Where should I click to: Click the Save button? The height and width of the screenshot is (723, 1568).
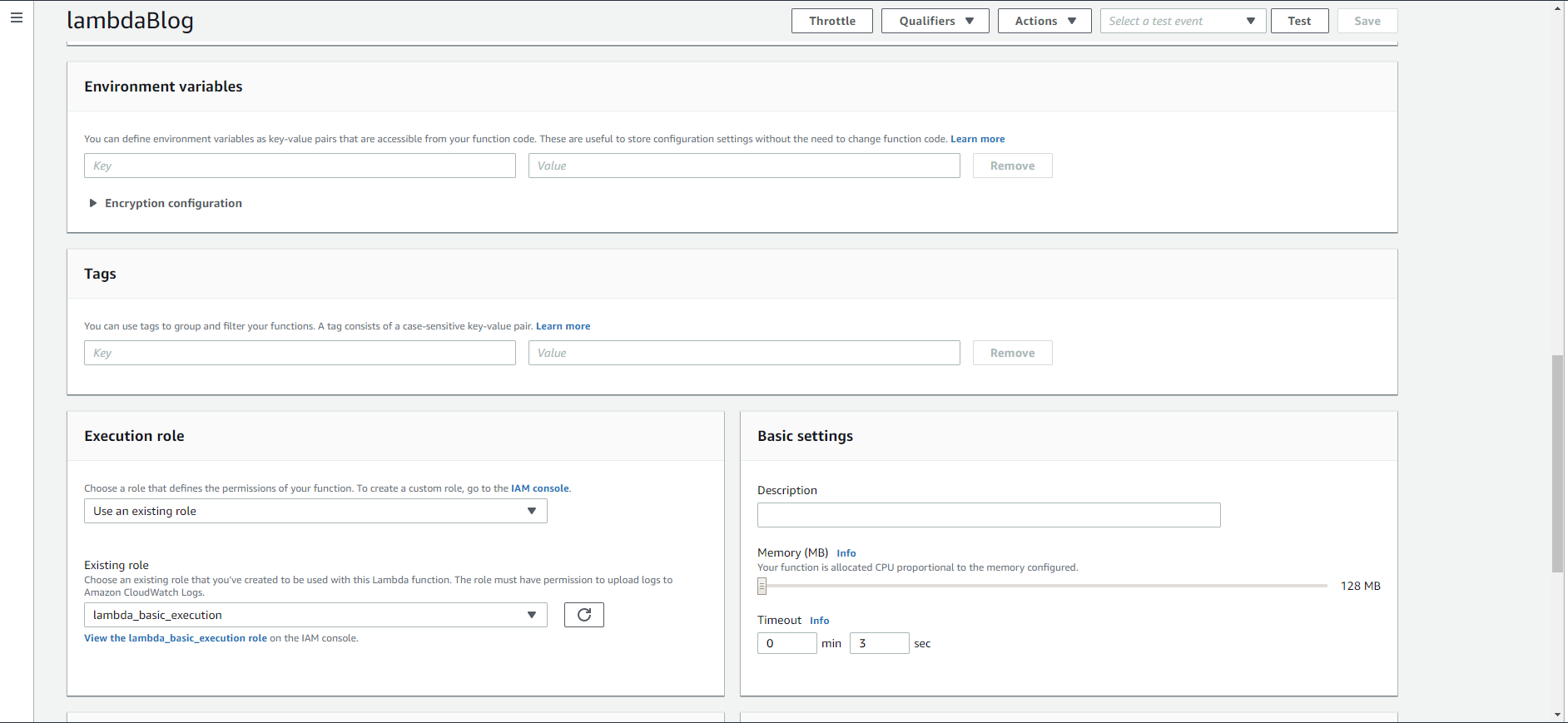1367,21
